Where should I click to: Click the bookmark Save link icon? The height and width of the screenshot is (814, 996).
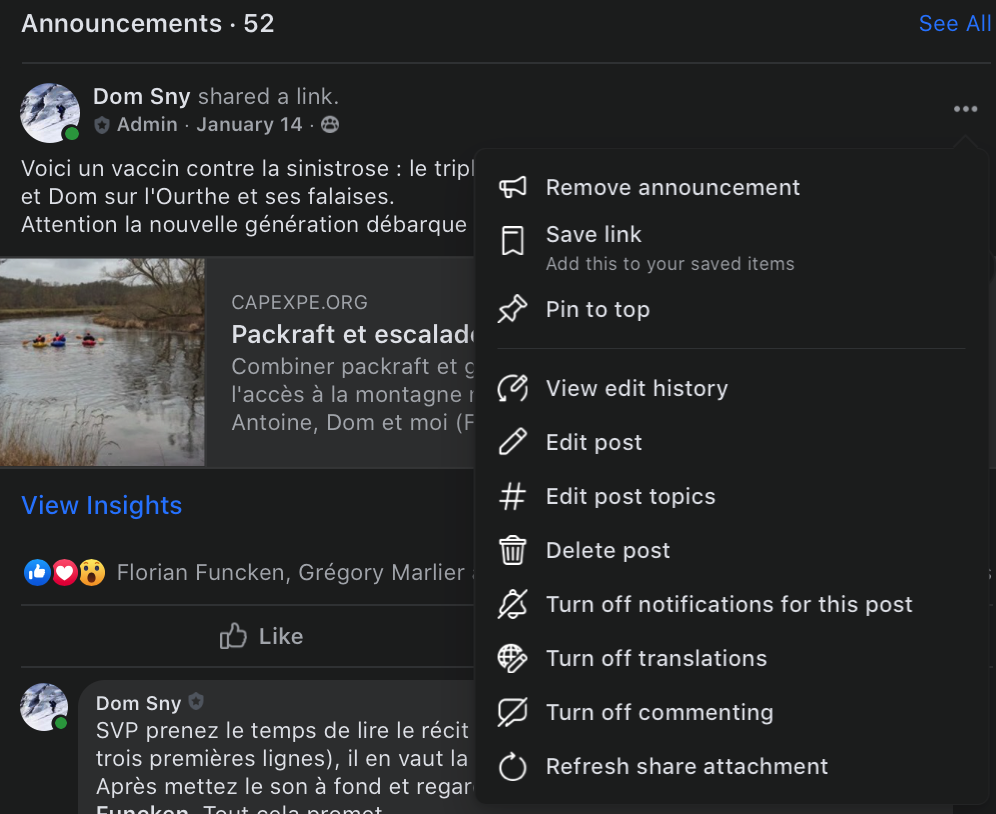tap(513, 241)
